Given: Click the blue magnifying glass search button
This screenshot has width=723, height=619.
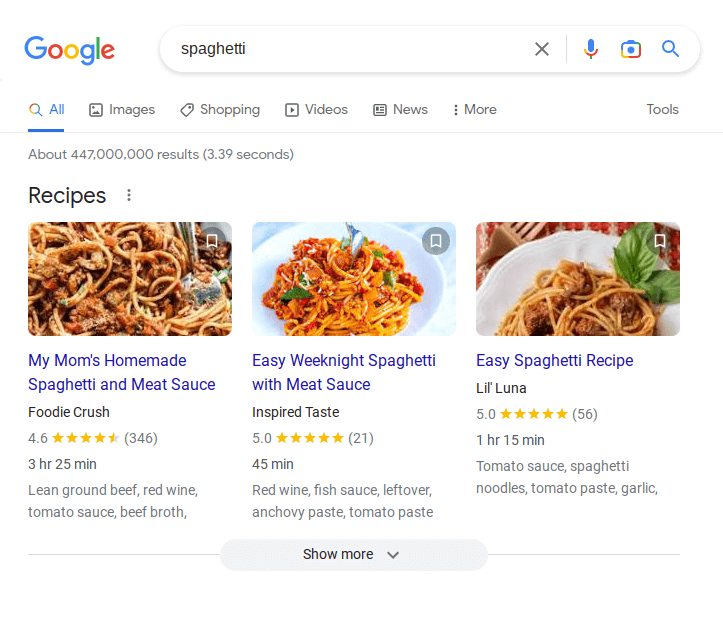Looking at the screenshot, I should click(x=670, y=48).
